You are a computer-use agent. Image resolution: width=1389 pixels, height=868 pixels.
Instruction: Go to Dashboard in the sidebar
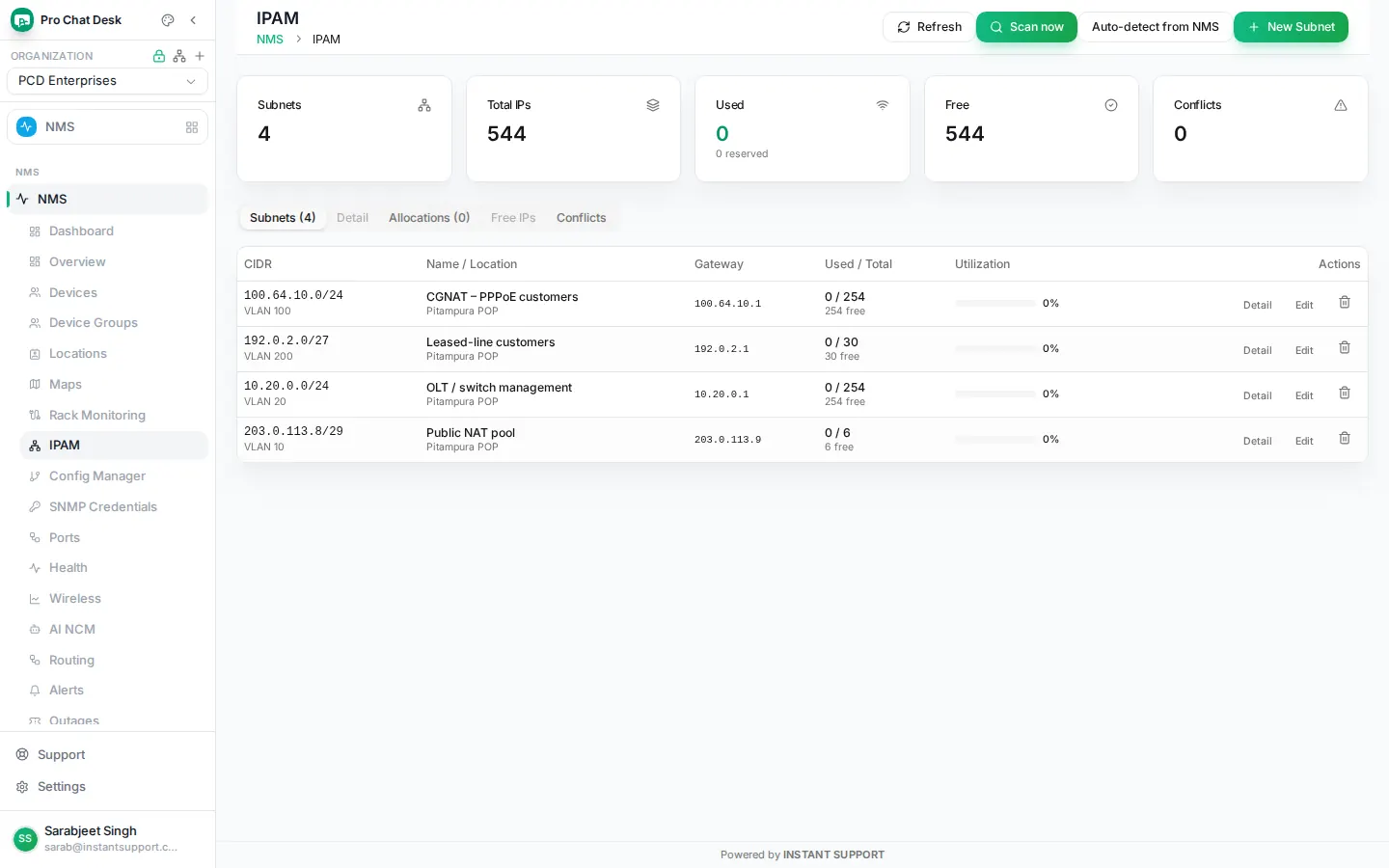point(114,231)
